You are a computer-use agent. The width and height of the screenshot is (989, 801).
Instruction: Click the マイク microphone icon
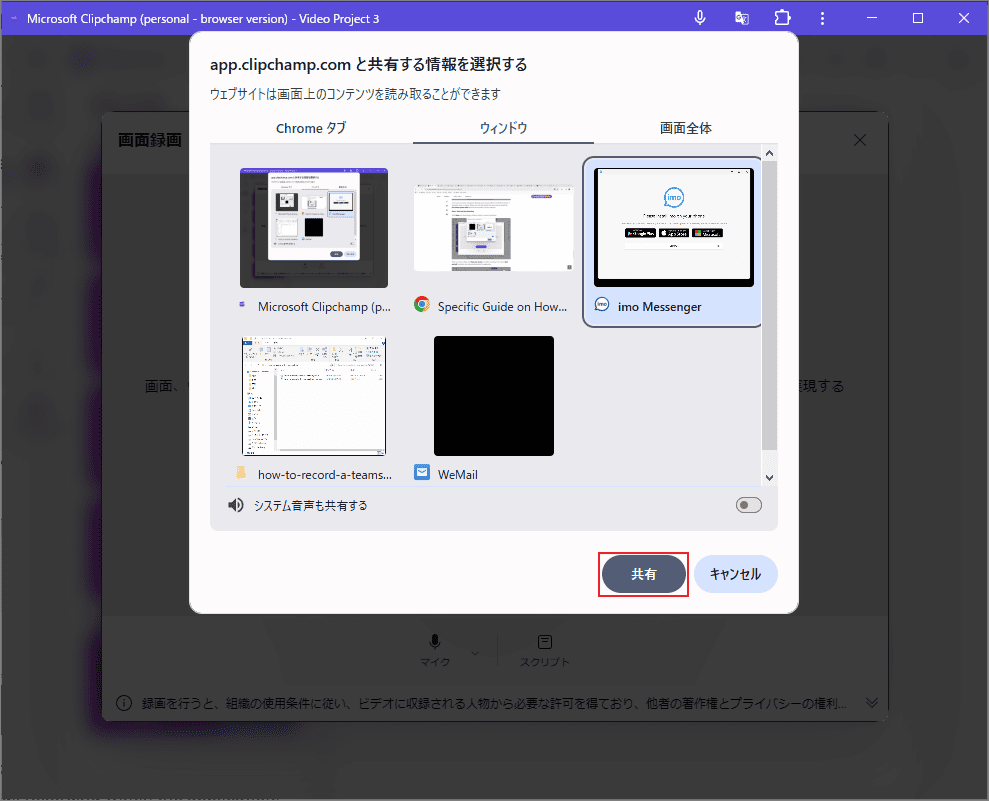(x=435, y=642)
